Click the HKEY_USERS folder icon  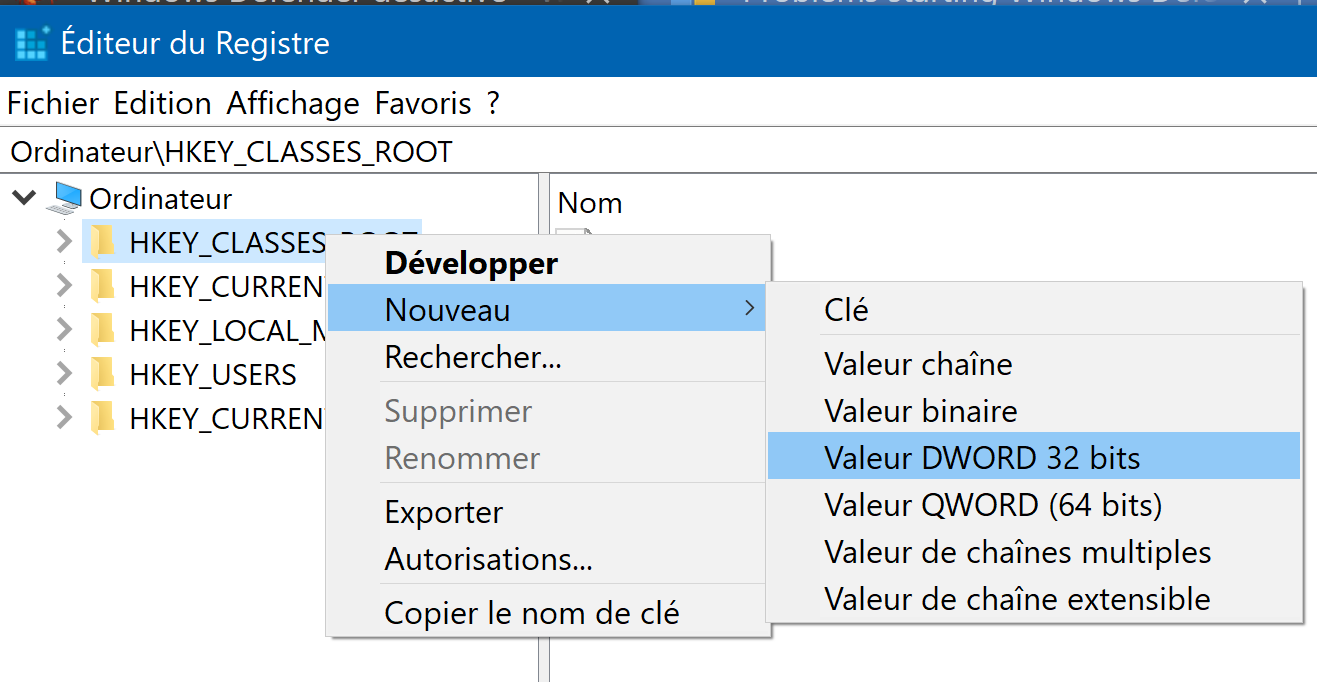pyautogui.click(x=102, y=375)
